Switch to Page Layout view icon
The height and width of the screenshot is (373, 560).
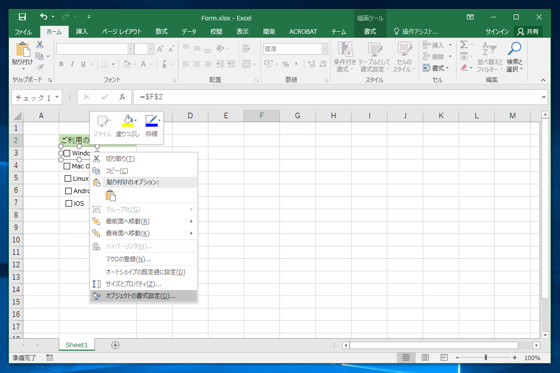point(425,357)
